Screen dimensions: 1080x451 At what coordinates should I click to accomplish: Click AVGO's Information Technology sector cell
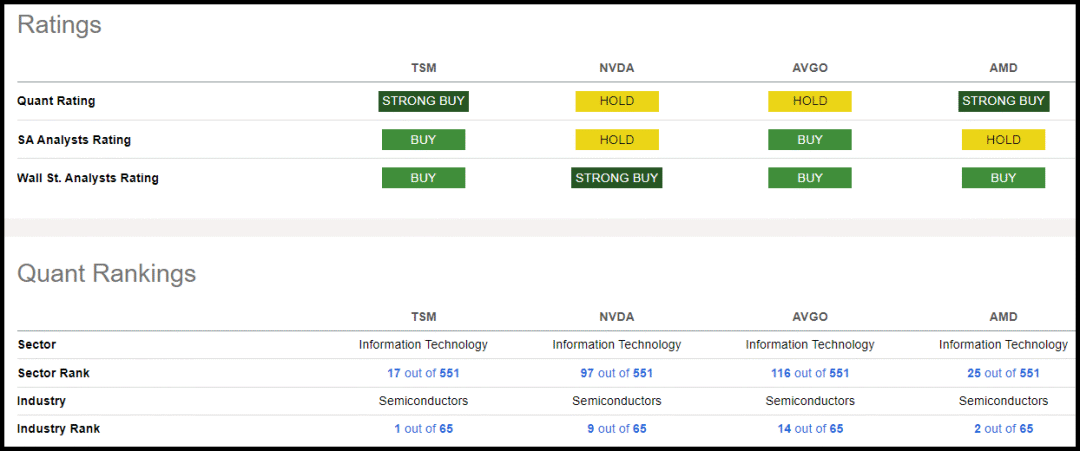810,344
